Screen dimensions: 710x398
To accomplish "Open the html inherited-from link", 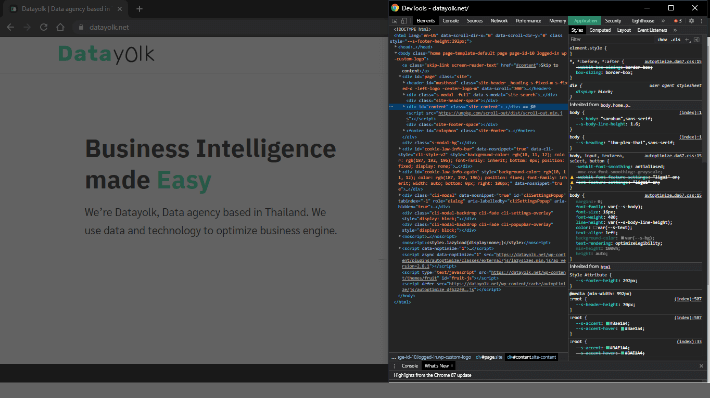I will click(605, 267).
